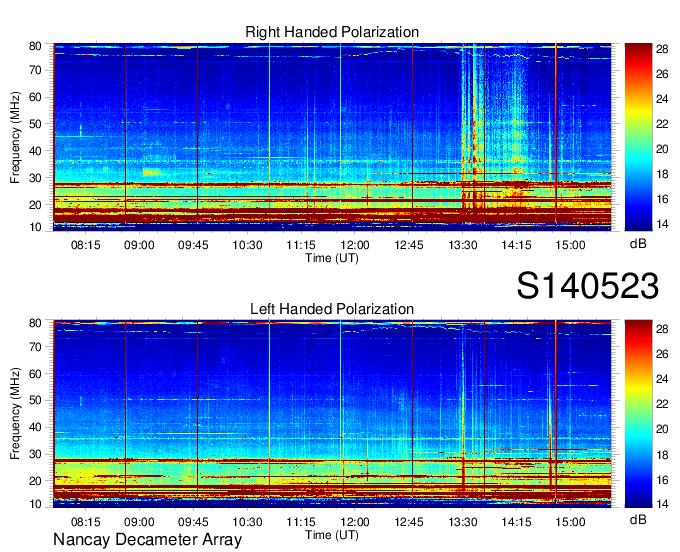Click the dB unit label under bottom color bar
The height and width of the screenshot is (552, 680).
point(638,519)
